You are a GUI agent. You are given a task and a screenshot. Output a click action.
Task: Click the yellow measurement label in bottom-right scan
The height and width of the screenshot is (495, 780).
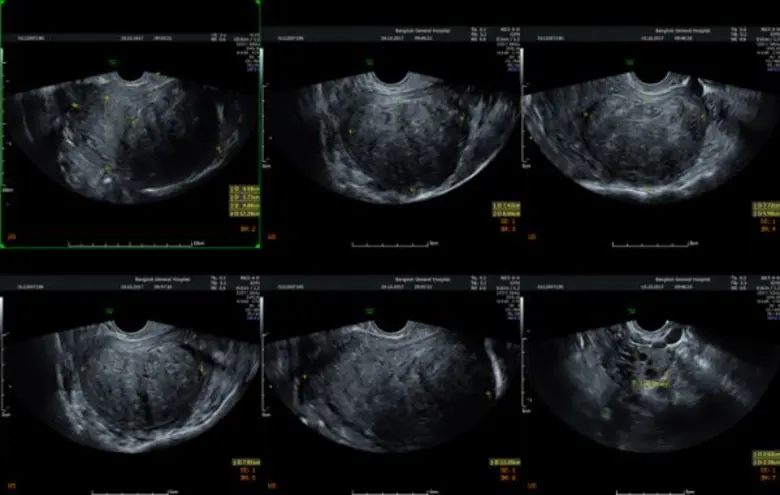coord(650,384)
